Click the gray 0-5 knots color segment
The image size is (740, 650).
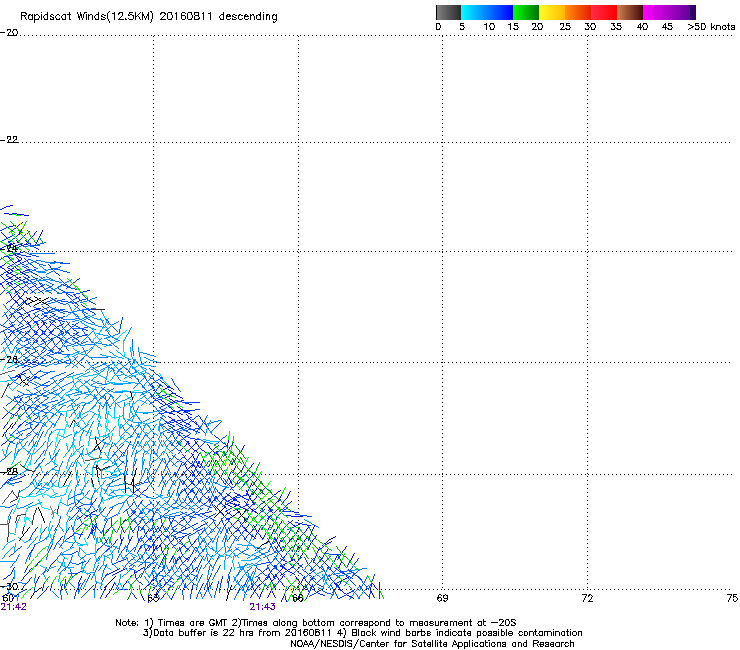click(448, 12)
